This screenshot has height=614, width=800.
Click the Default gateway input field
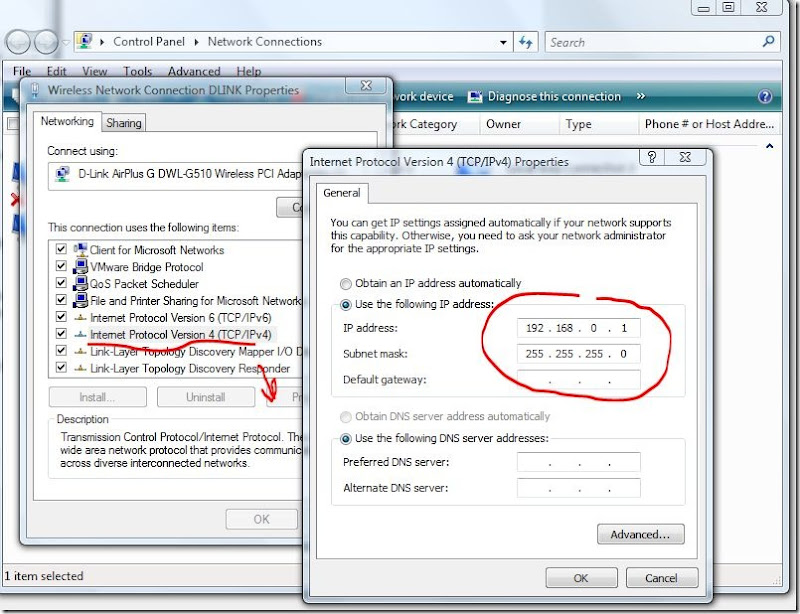pos(579,379)
